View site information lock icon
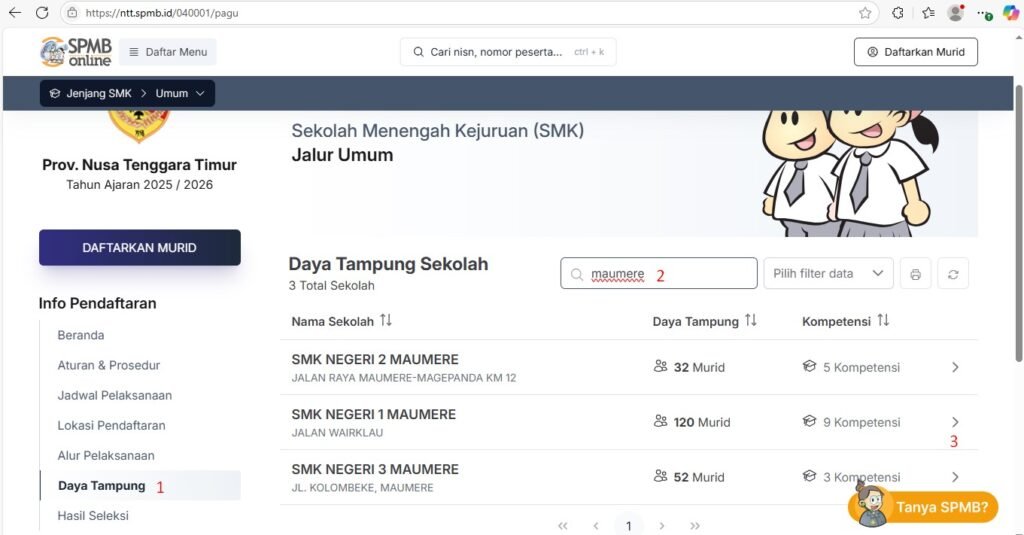The height and width of the screenshot is (535, 1024). click(72, 12)
